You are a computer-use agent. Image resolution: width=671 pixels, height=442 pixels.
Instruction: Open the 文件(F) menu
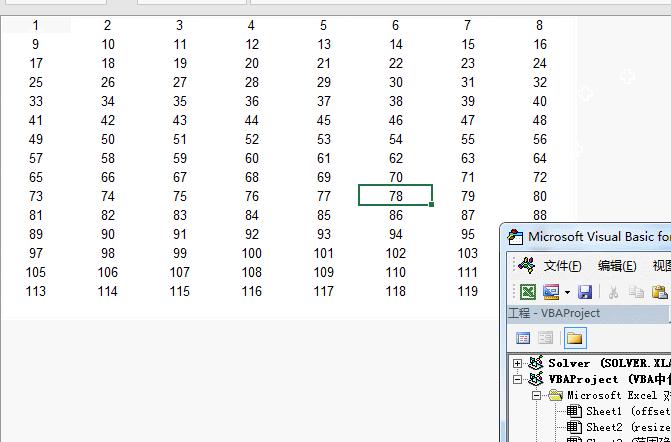tap(562, 266)
